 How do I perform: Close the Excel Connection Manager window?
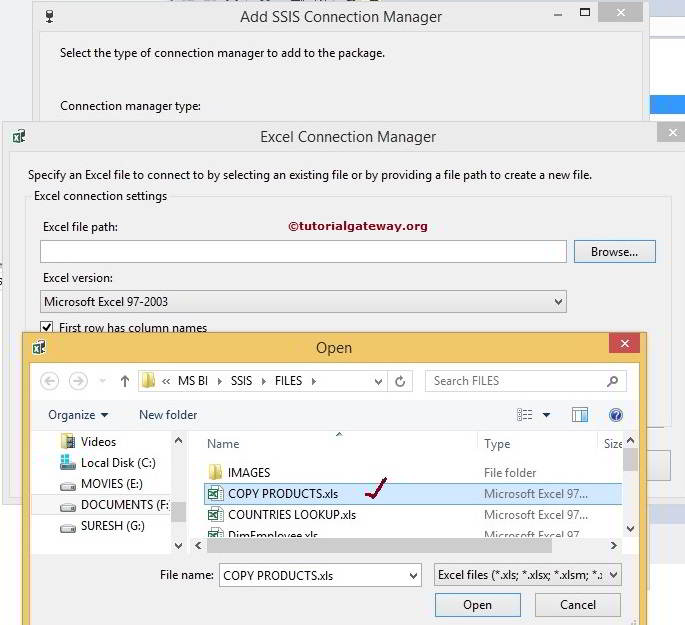point(672,132)
